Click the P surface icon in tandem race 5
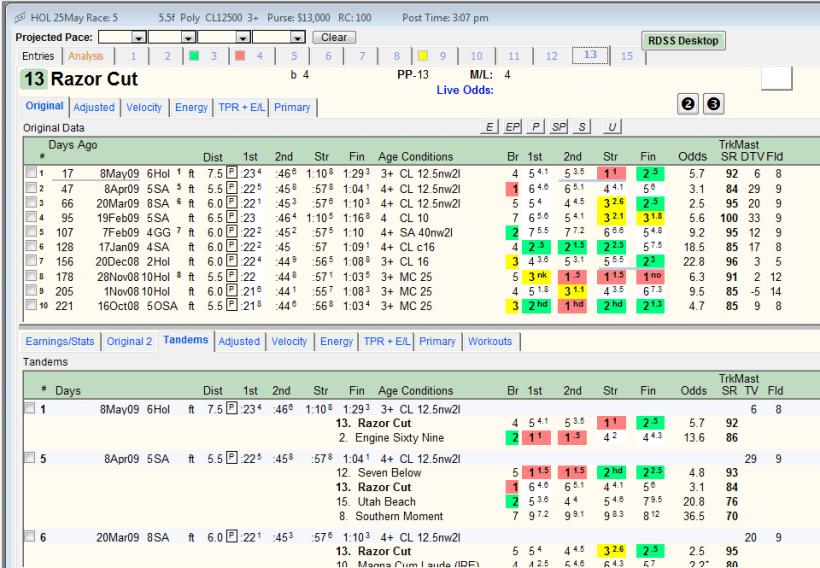Image resolution: width=820 pixels, height=568 pixels. point(232,458)
